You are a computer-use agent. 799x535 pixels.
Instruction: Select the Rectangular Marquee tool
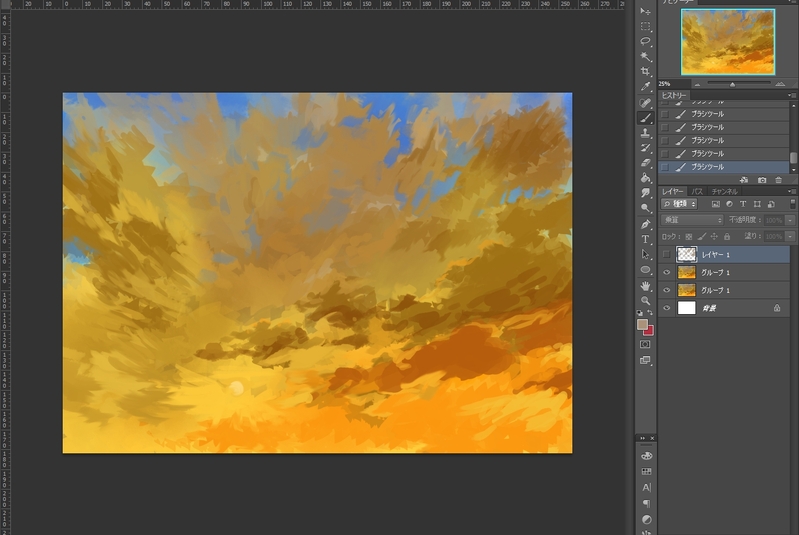[645, 26]
